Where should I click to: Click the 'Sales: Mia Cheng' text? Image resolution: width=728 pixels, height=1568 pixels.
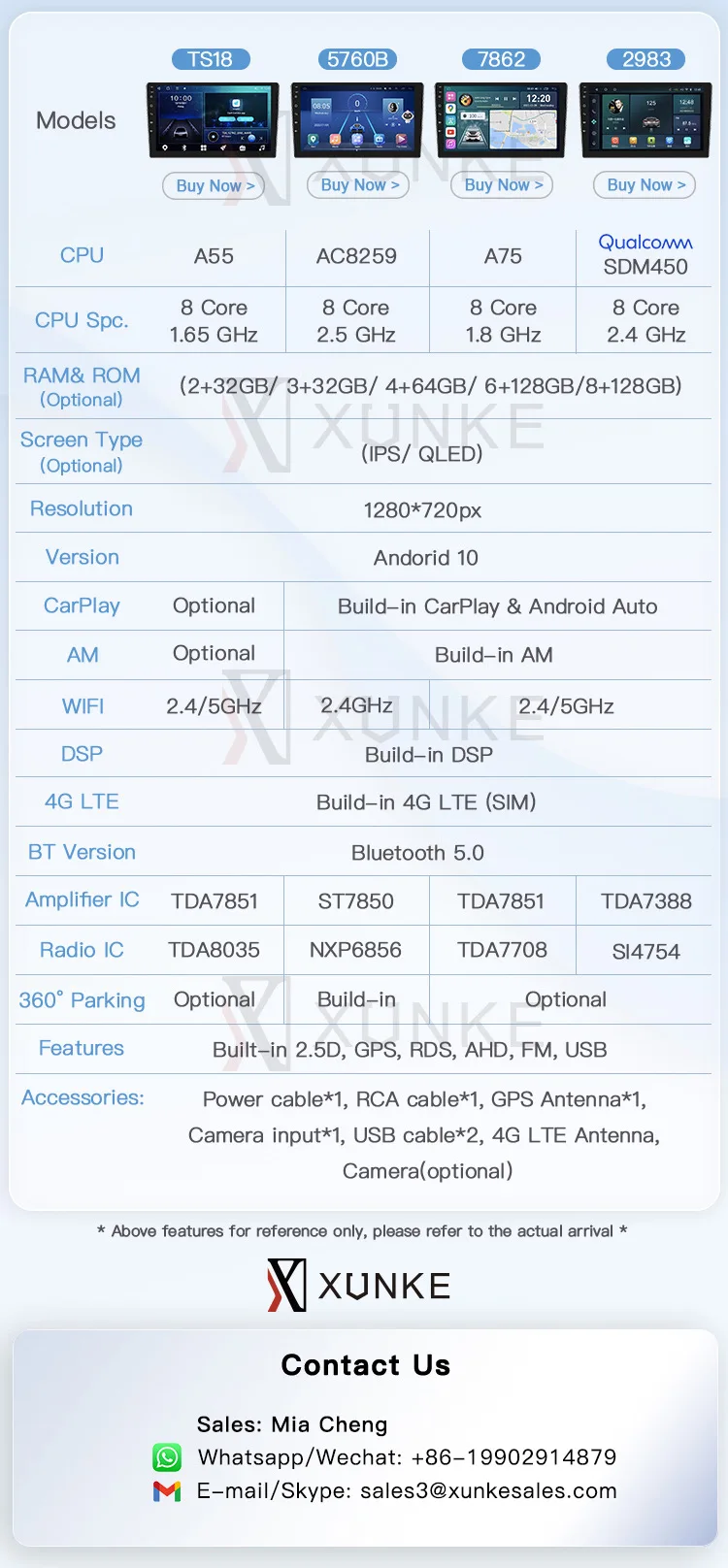(292, 1424)
